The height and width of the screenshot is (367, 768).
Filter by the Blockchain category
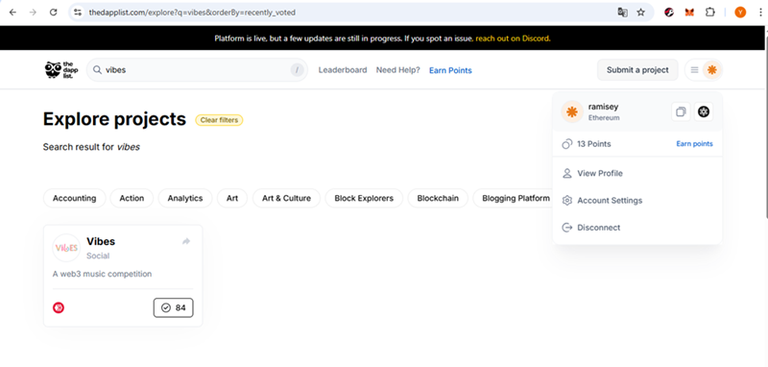(x=438, y=198)
